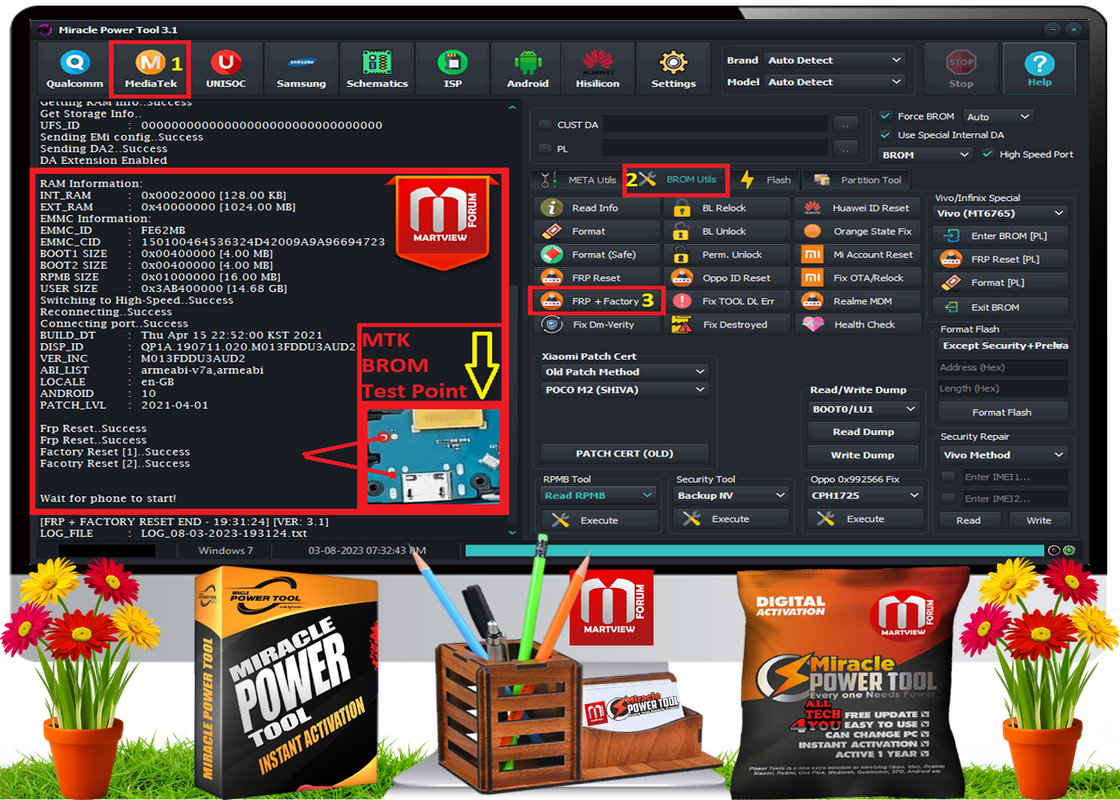The width and height of the screenshot is (1120, 800).
Task: Click Read Dump button
Action: click(864, 431)
